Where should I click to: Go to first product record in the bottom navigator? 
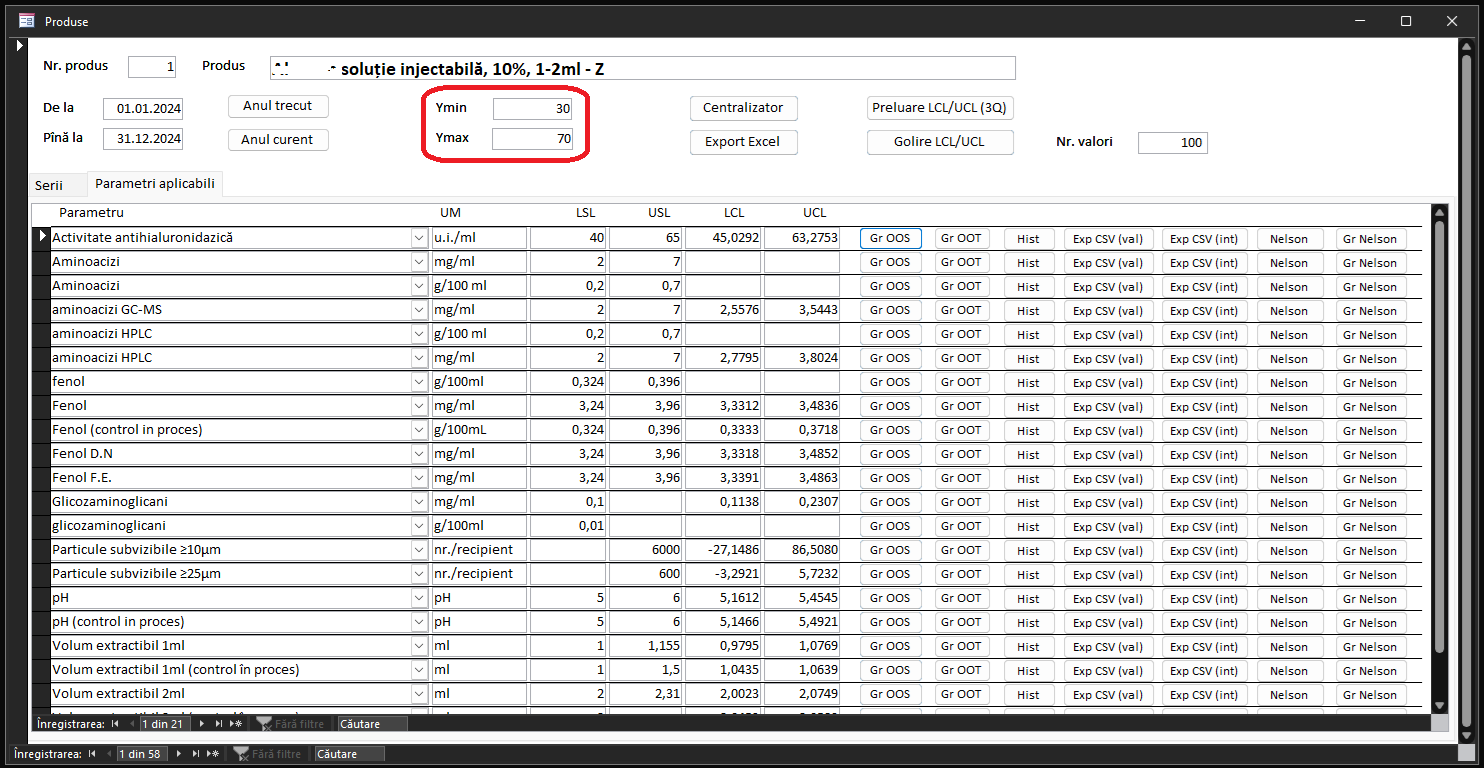(92, 754)
